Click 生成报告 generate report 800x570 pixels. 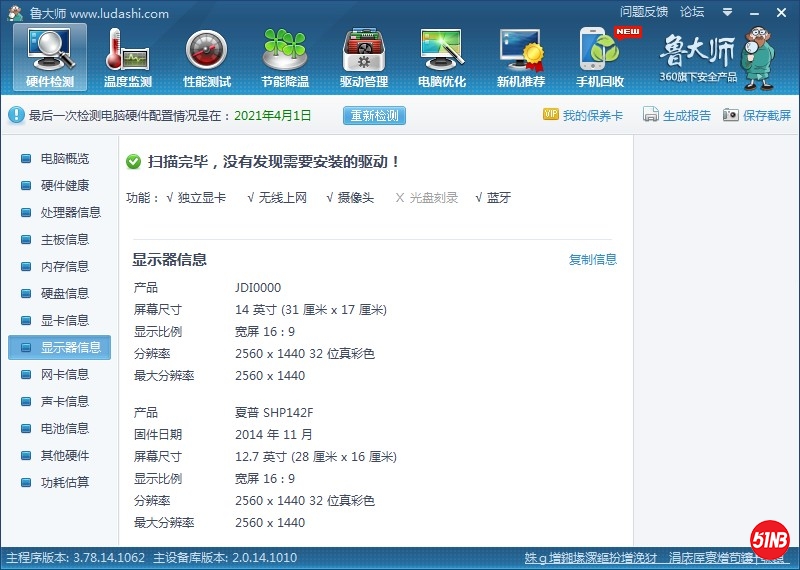click(677, 115)
